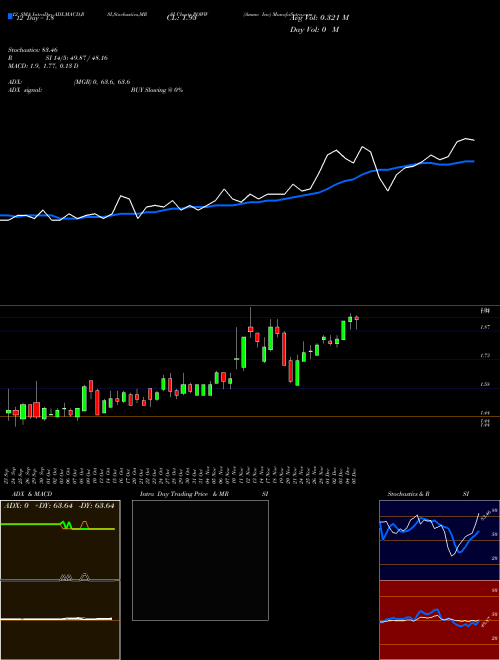Click the tall red candle after mid-November peak

point(284,349)
